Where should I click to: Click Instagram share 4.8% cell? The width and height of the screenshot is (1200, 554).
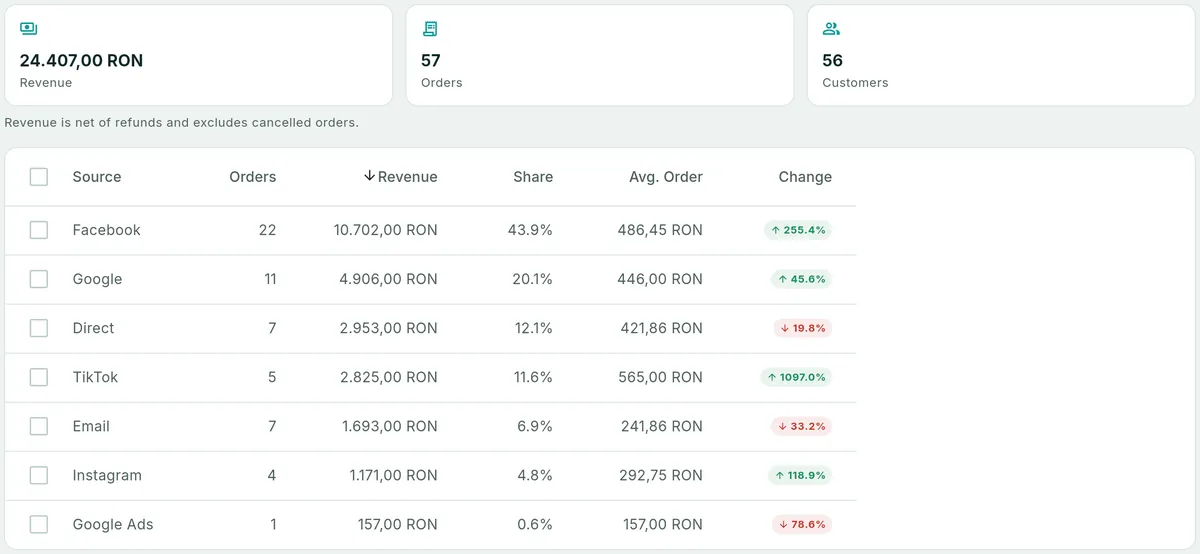point(535,475)
